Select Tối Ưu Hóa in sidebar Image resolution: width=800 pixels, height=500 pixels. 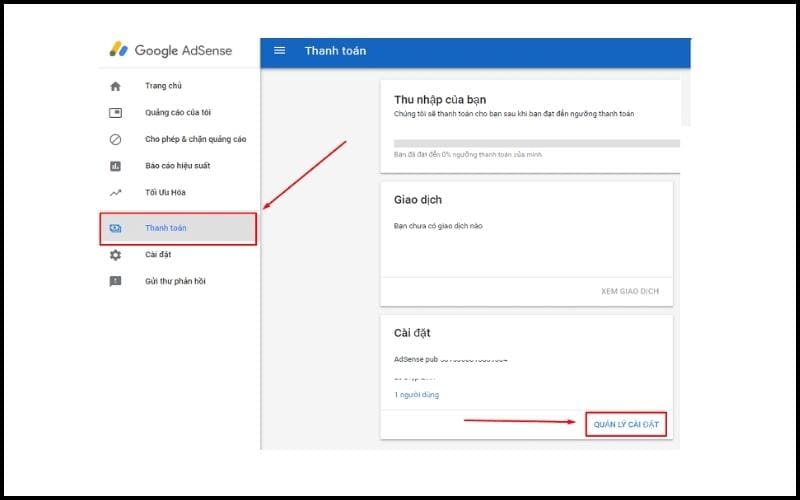pyautogui.click(x=165, y=192)
